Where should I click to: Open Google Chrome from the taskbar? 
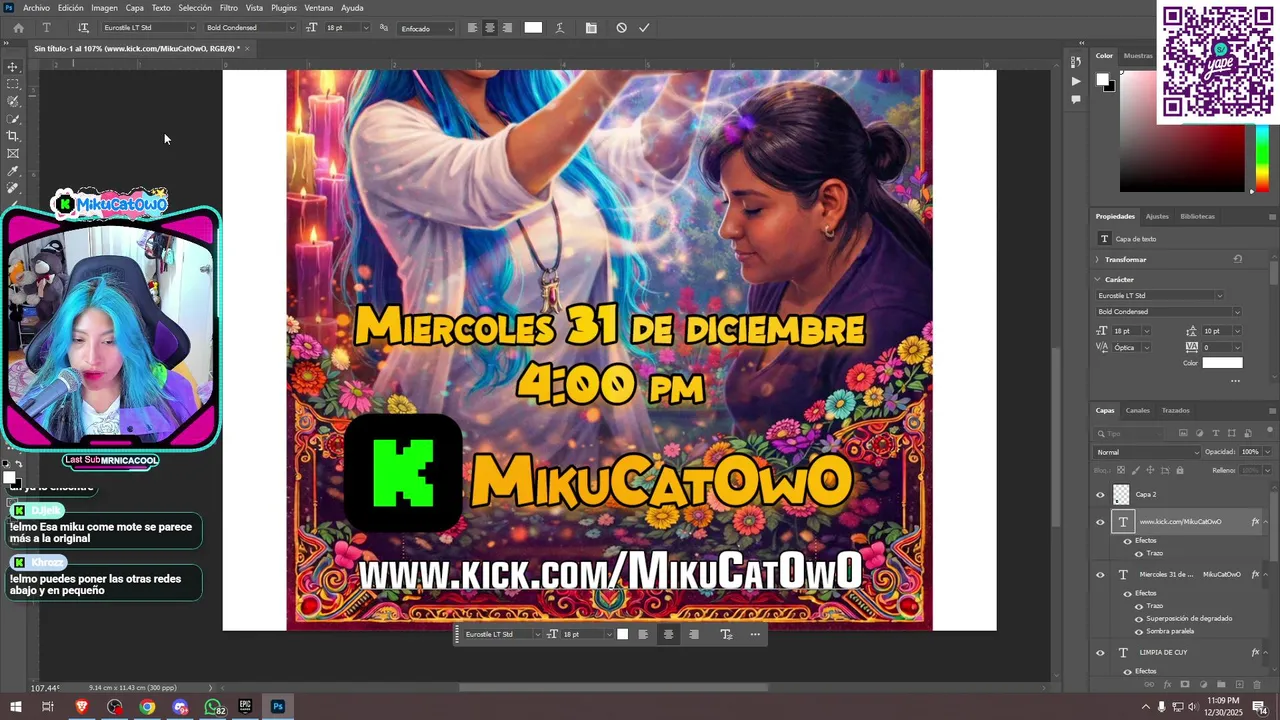pyautogui.click(x=147, y=707)
